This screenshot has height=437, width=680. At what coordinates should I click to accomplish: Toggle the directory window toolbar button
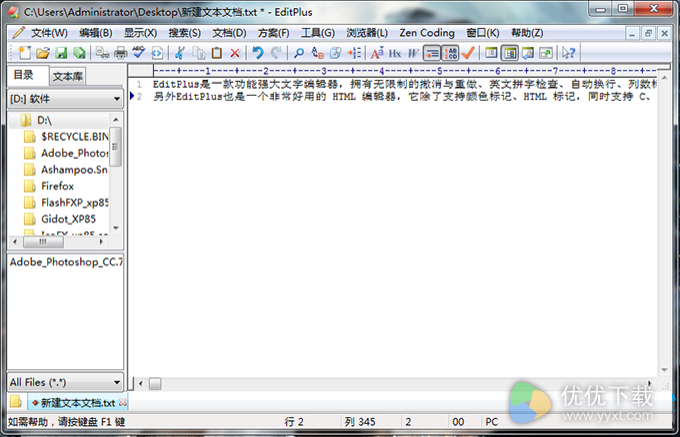510,53
